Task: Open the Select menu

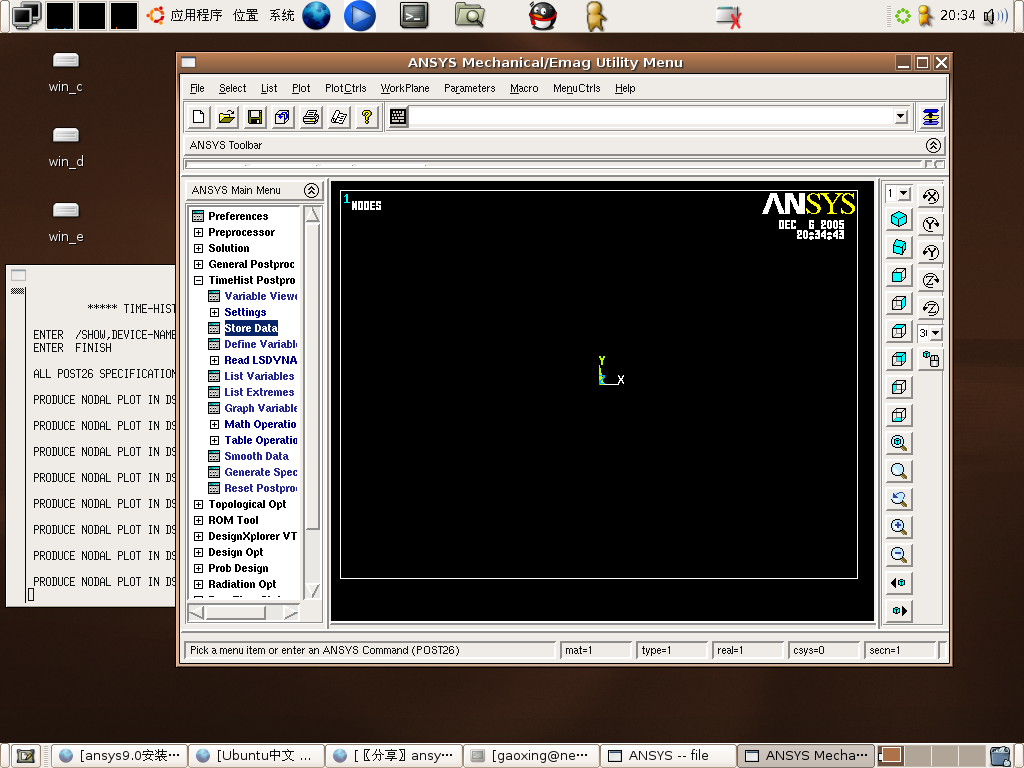Action: click(232, 88)
